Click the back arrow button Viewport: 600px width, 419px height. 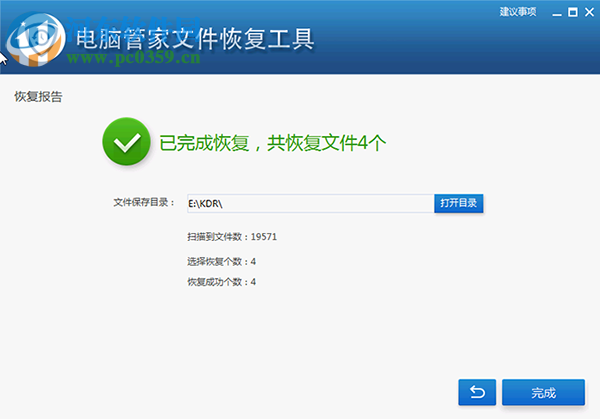pyautogui.click(x=477, y=392)
